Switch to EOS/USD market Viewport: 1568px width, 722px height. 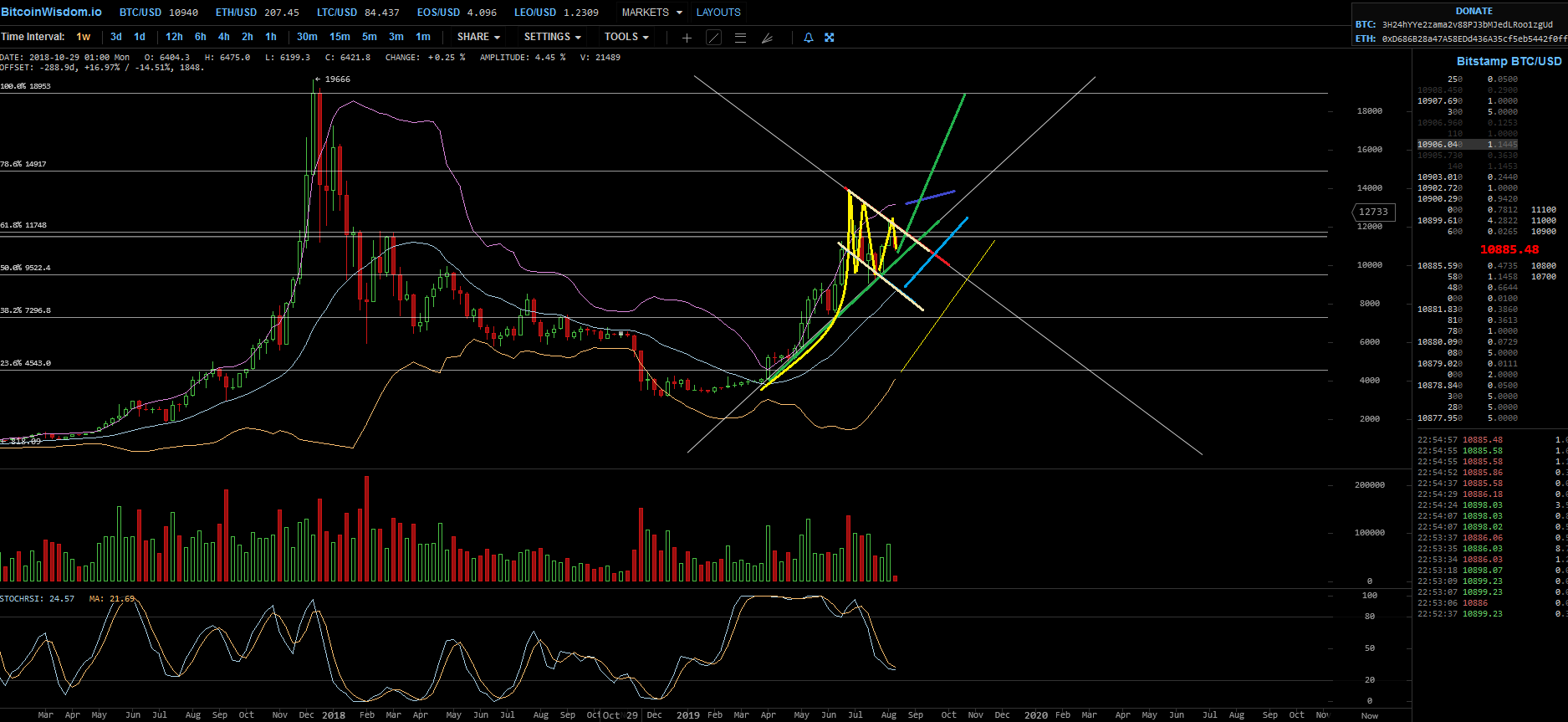point(457,13)
